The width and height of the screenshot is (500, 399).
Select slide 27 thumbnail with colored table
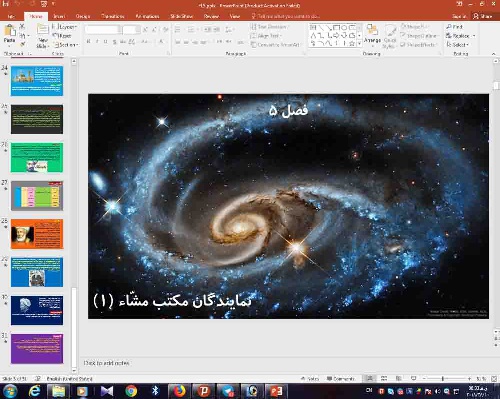[x=37, y=196]
